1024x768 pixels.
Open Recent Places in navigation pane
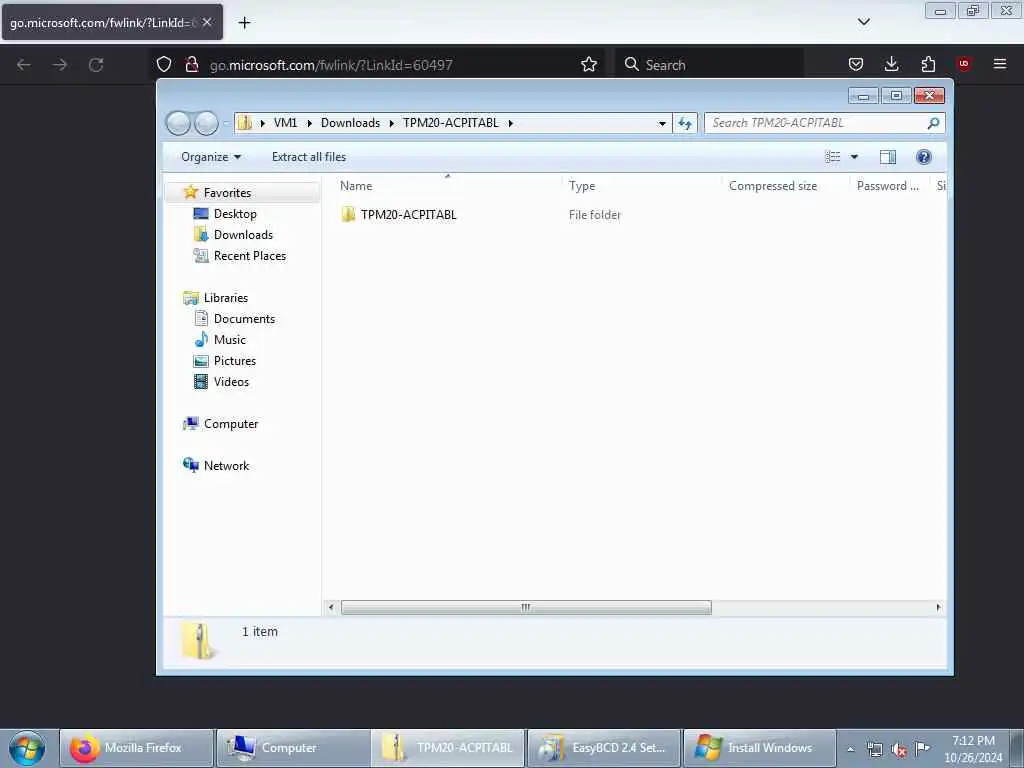(x=249, y=255)
